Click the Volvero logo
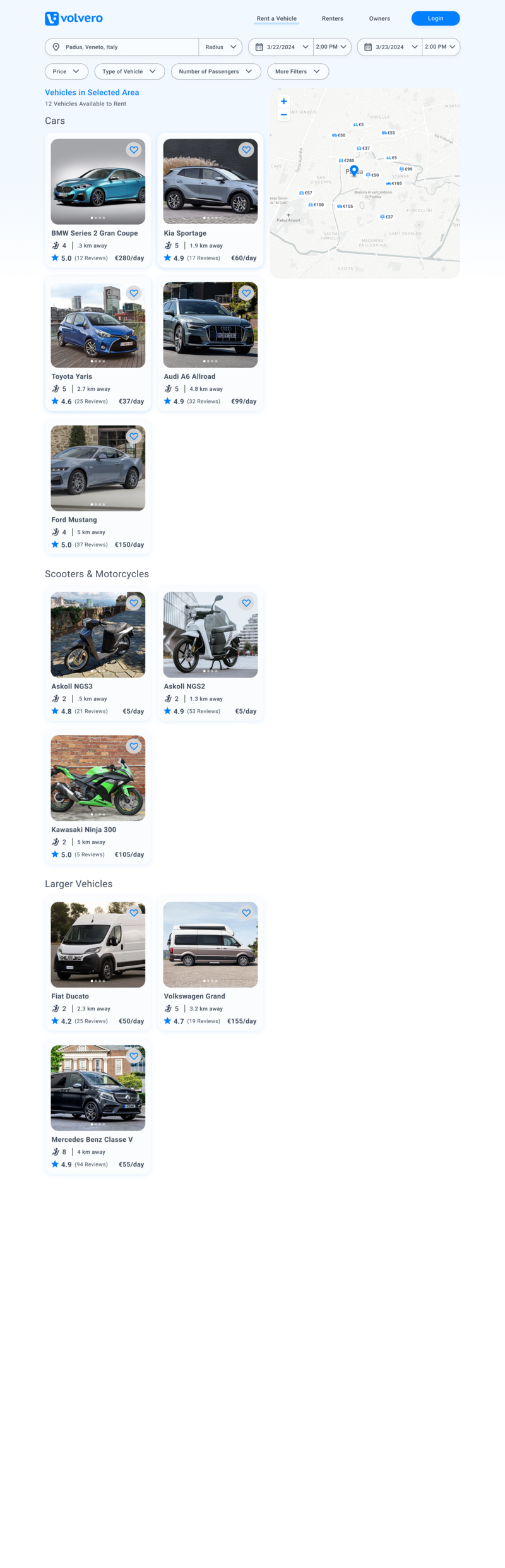Image resolution: width=505 pixels, height=1568 pixels. tap(74, 18)
